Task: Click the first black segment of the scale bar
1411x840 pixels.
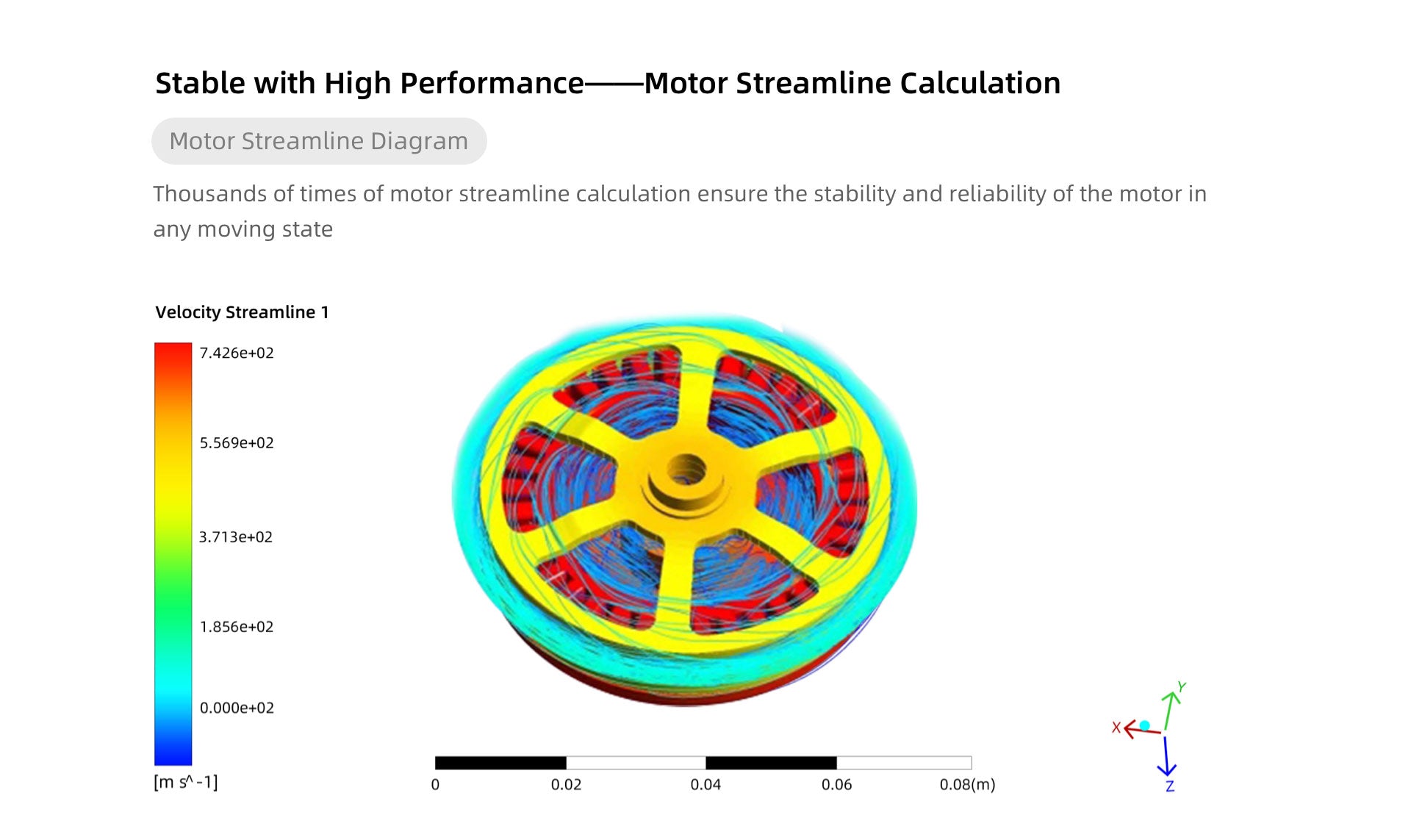Action: click(500, 763)
